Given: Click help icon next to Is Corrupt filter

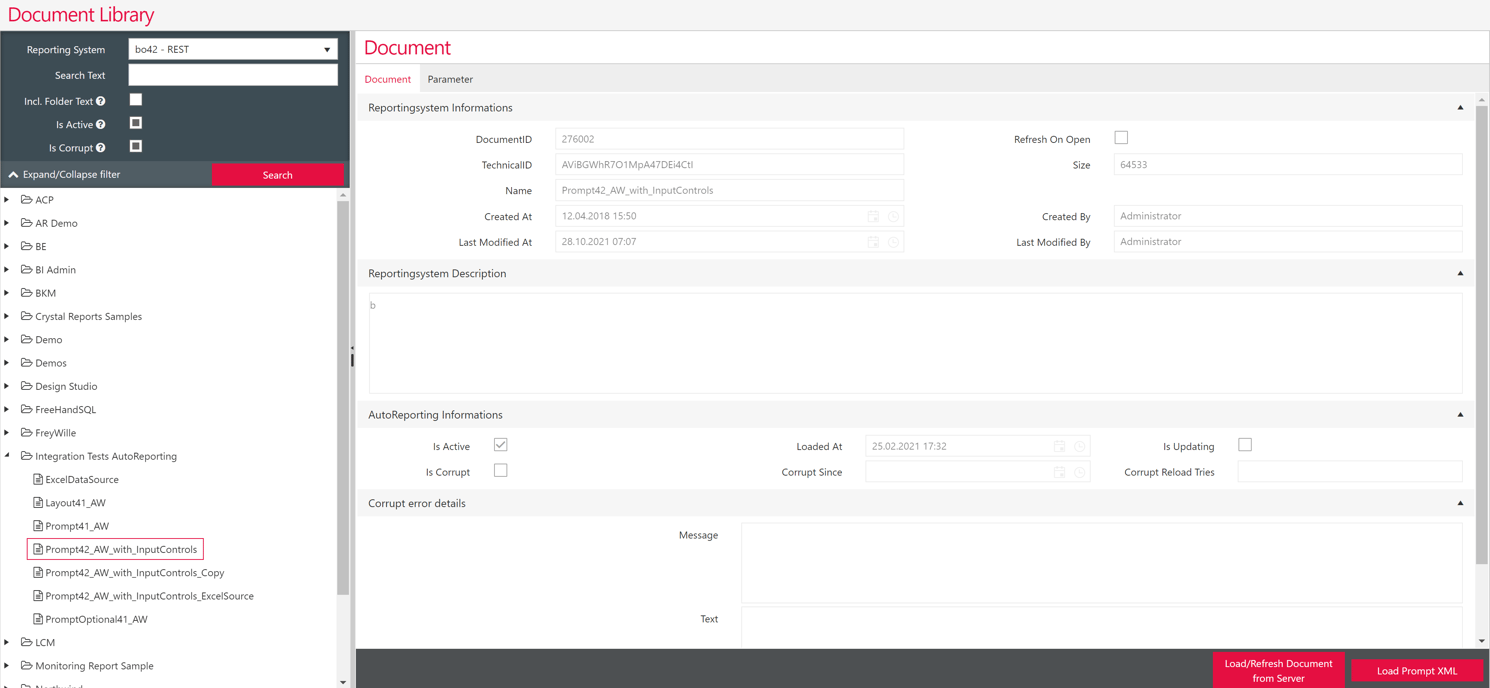Looking at the screenshot, I should pos(101,148).
